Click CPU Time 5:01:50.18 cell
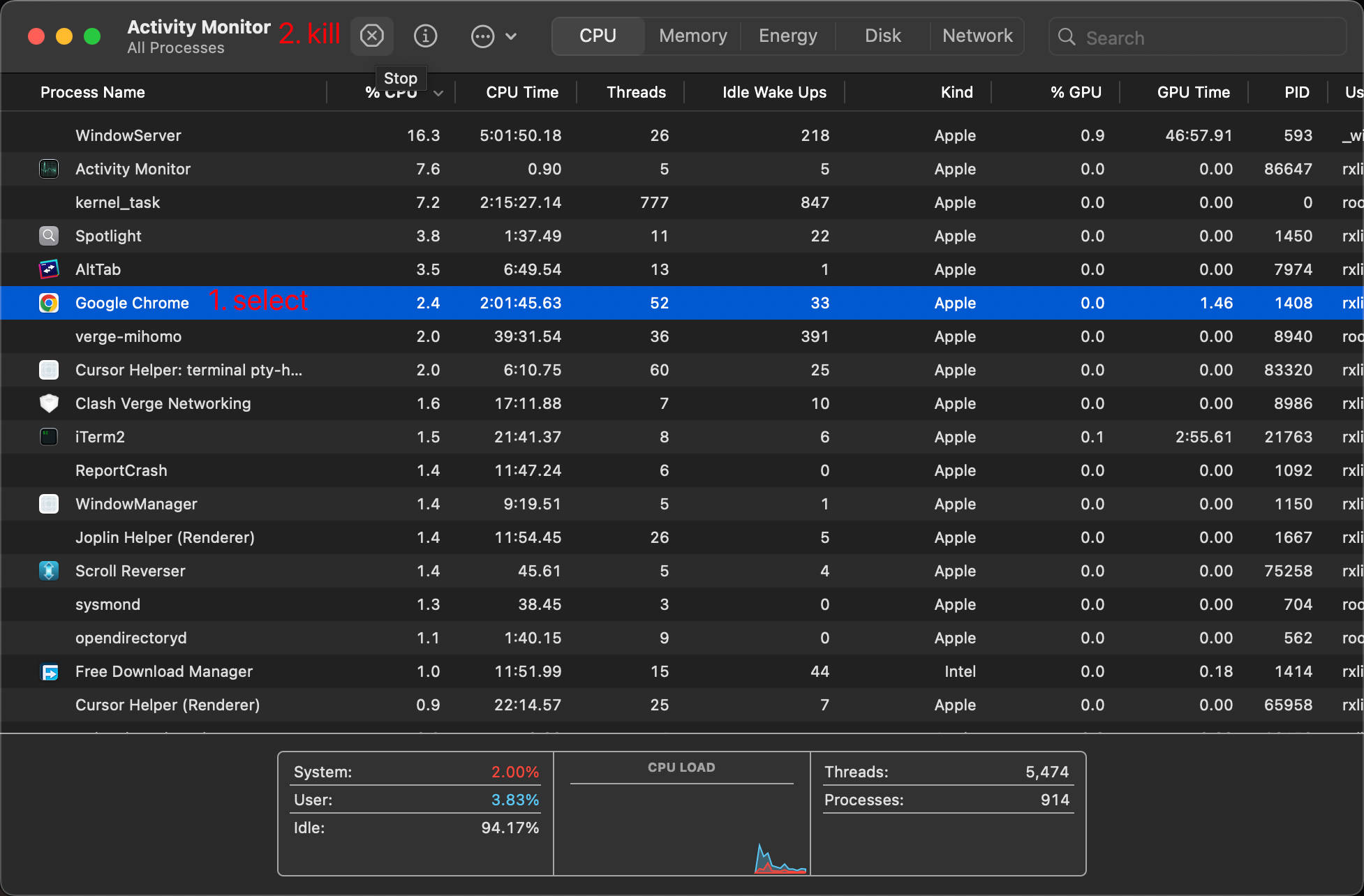This screenshot has width=1364, height=896. [x=520, y=135]
